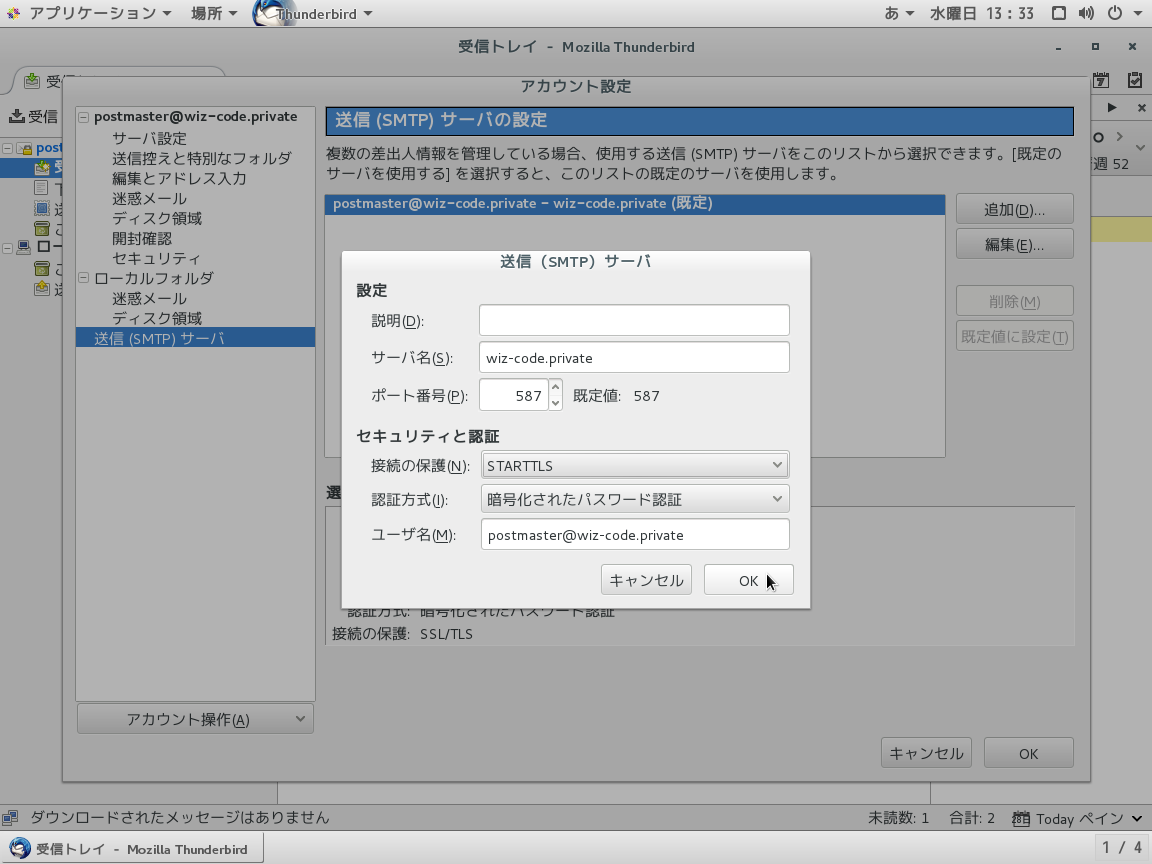Click the Get Messages download icon
1152x864 pixels.
pyautogui.click(x=16, y=116)
